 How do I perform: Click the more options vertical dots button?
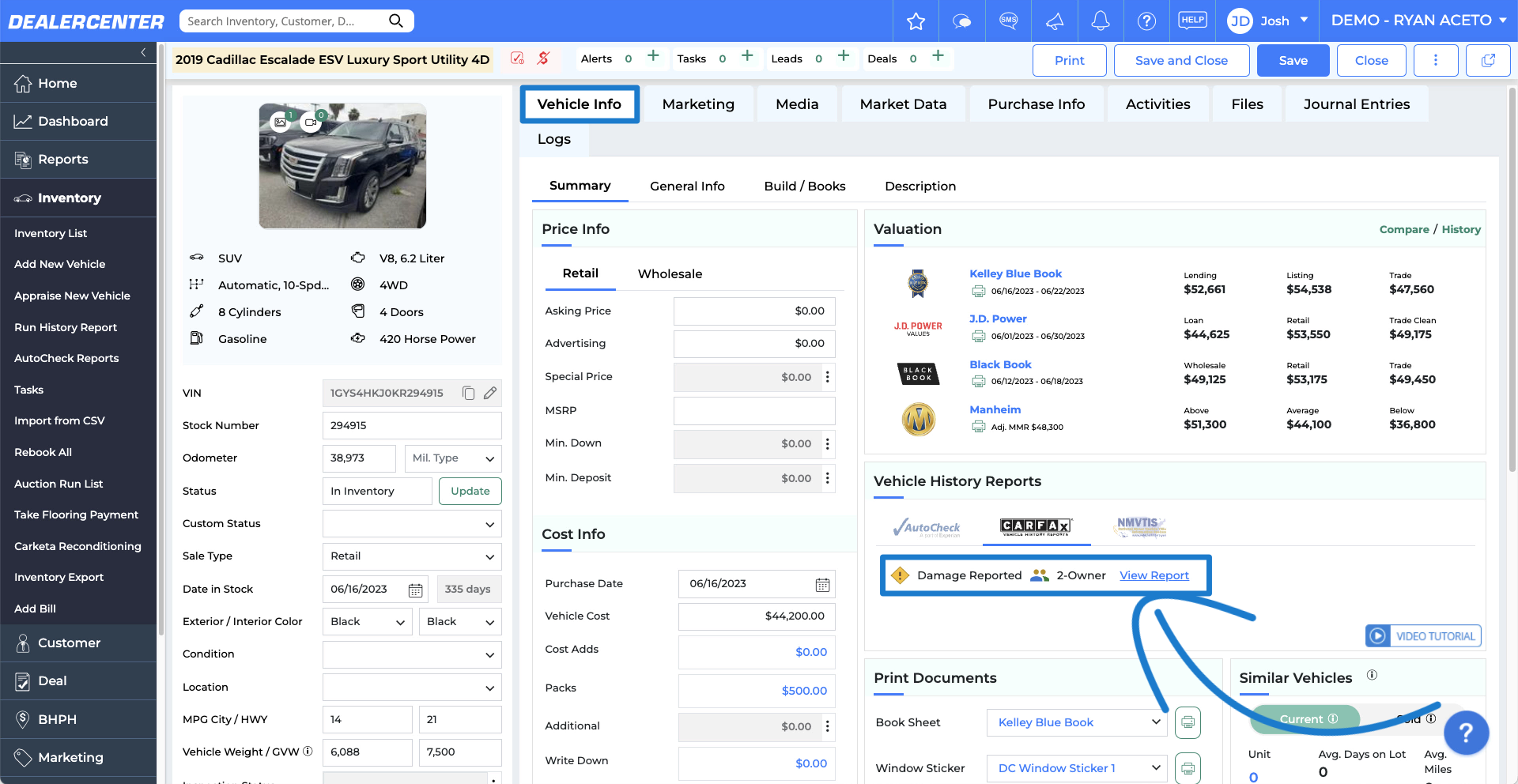coord(1436,60)
